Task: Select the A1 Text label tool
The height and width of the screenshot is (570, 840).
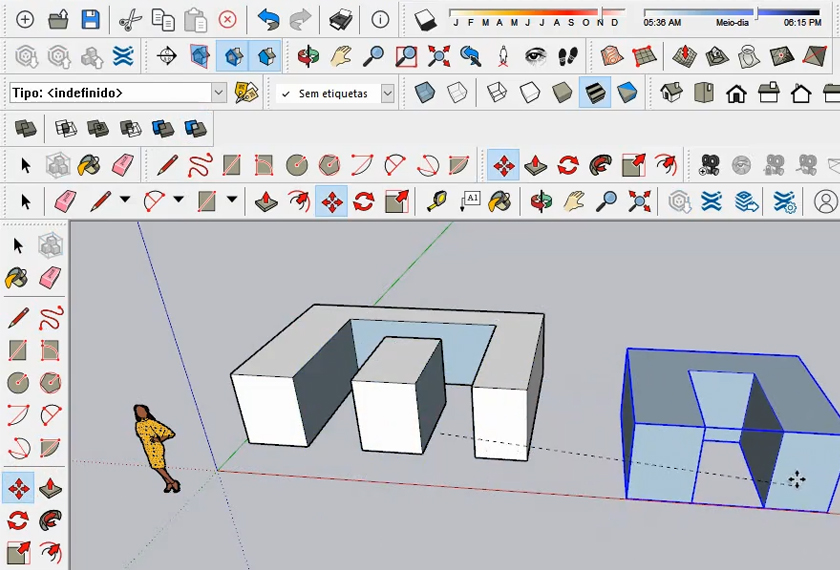Action: pos(470,201)
